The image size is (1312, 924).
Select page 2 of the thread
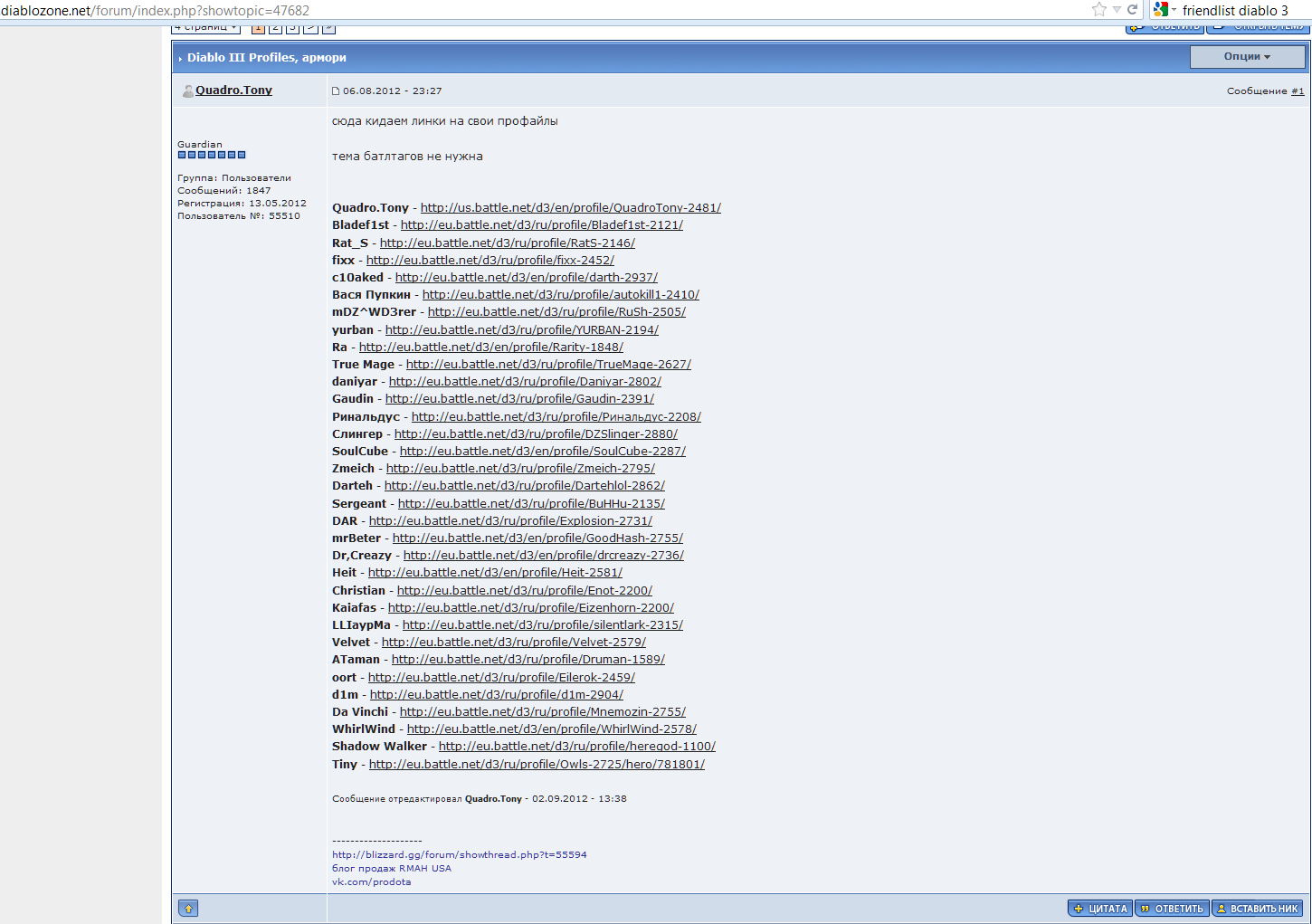(x=274, y=28)
